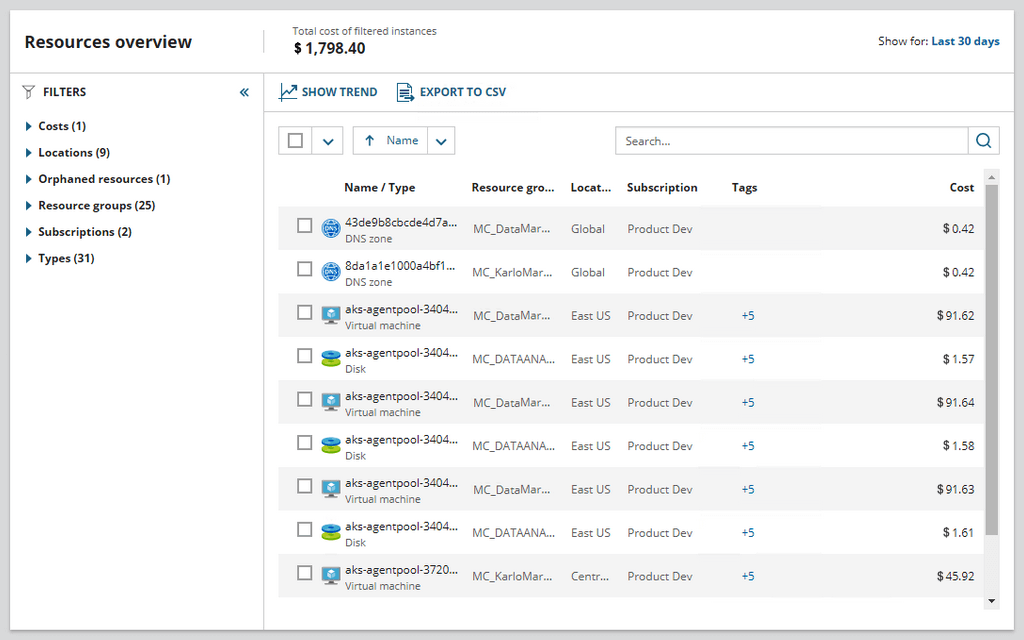1024x640 pixels.
Task: Expand the Resource groups (25) filter
Action: 28,206
